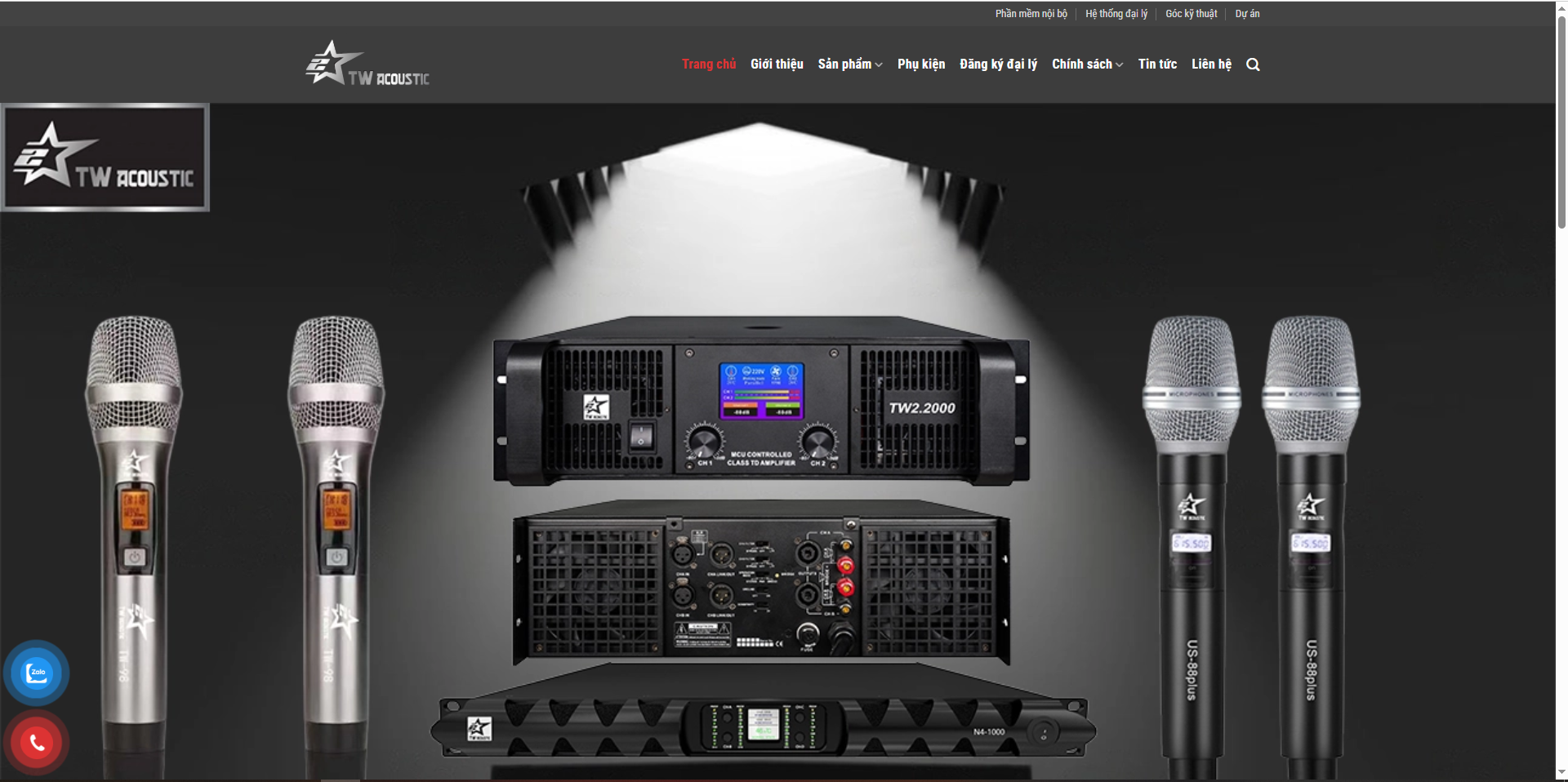This screenshot has width=1568, height=782.
Task: Click the framed TW Acoustic banner logo
Action: [105, 158]
